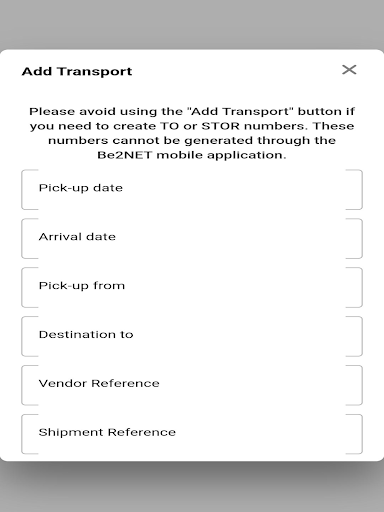Activate the Vendor Reference text box
384x512 pixels.
coord(192,385)
